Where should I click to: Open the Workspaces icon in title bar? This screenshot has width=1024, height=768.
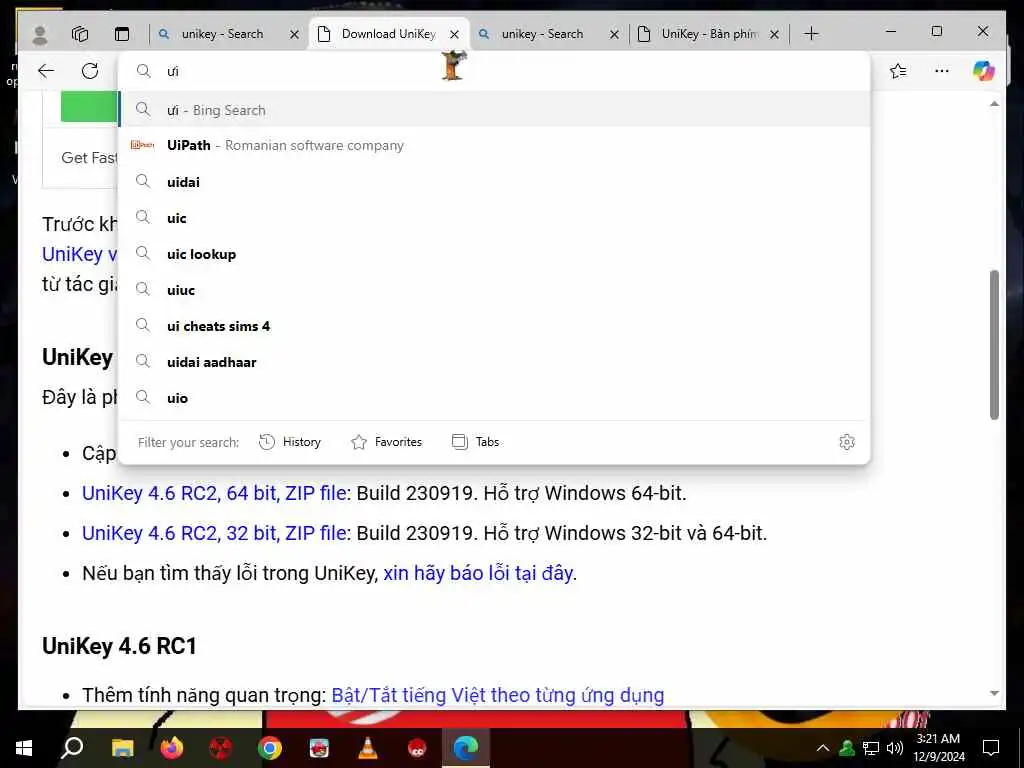(80, 34)
